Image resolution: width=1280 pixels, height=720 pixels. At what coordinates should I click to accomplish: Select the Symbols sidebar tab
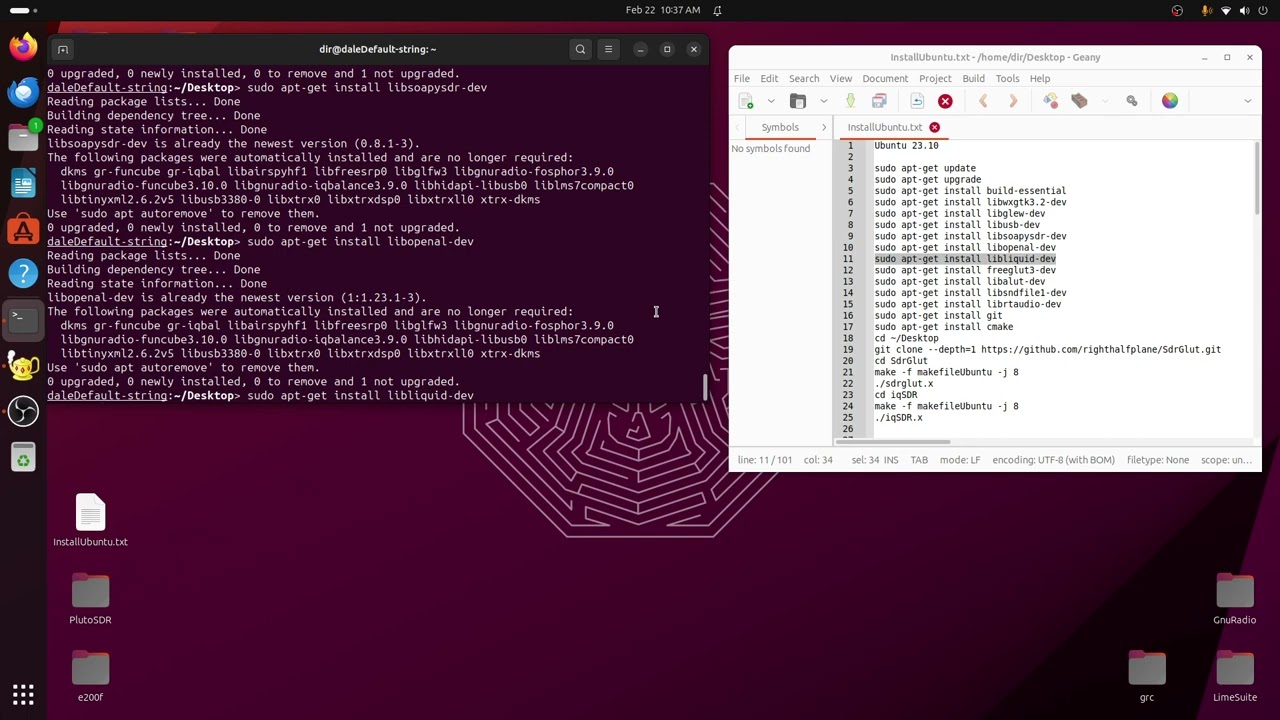pos(780,127)
